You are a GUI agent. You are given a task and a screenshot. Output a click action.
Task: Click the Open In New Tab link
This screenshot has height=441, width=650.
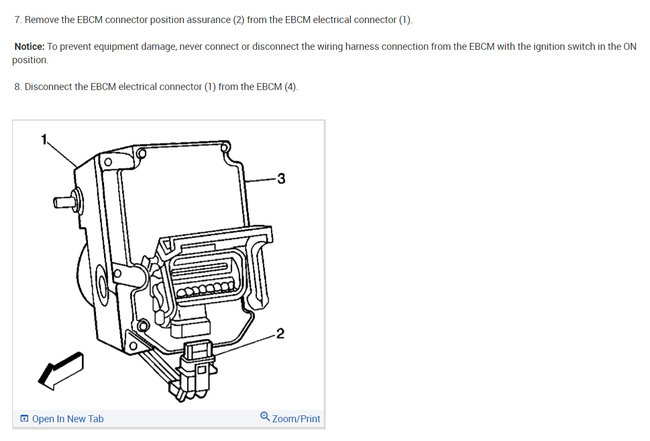click(x=68, y=419)
